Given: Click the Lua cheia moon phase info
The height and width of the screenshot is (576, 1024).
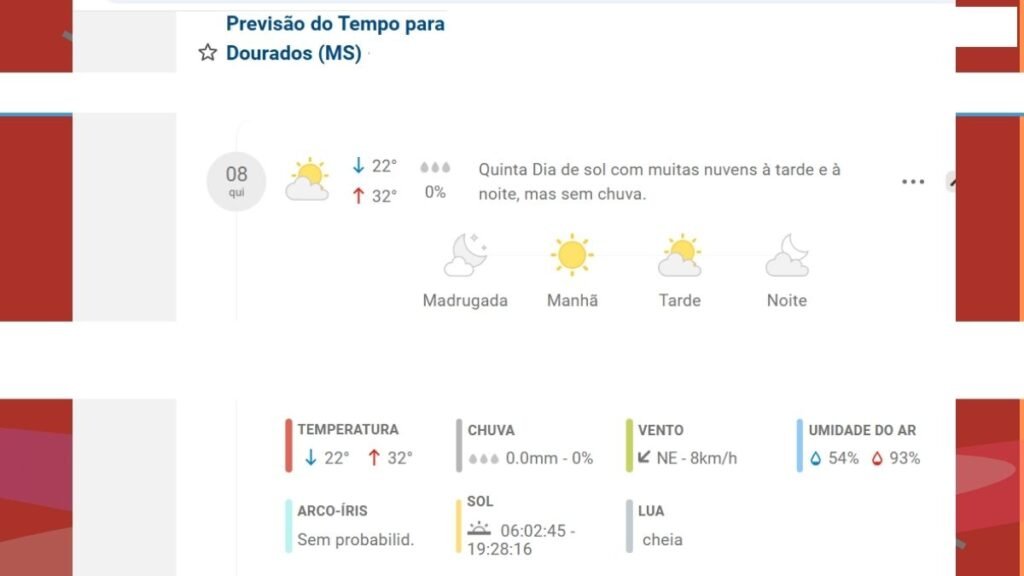Looking at the screenshot, I should tap(662, 539).
